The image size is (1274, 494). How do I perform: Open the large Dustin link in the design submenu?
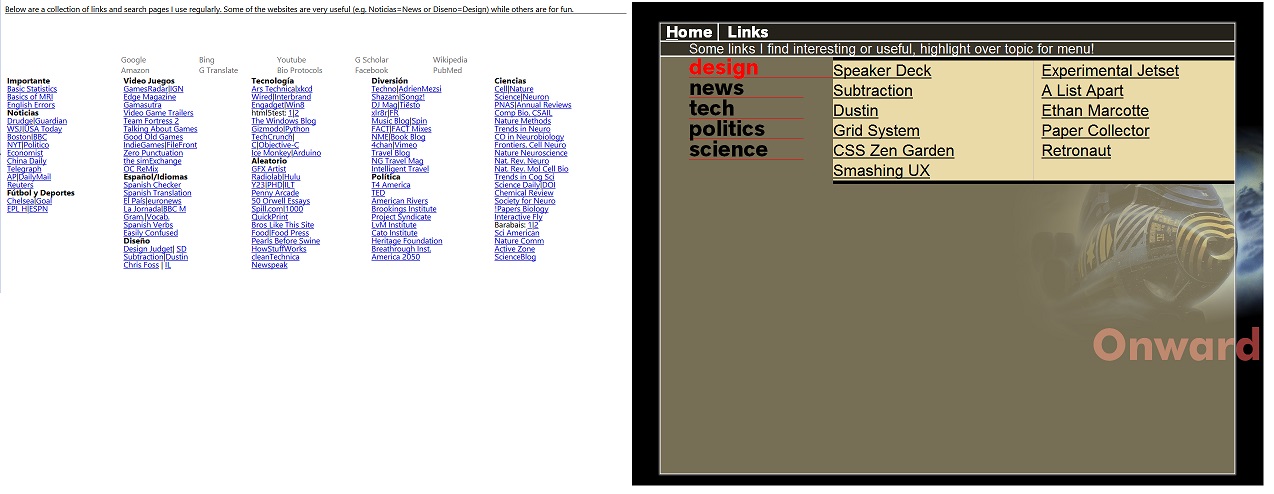coord(856,111)
